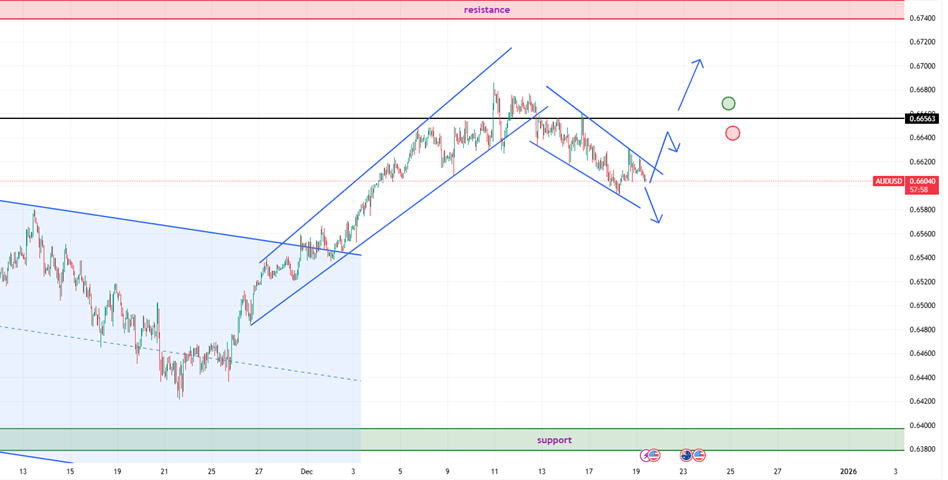Open the rightmost US flag economic event icon

(x=699, y=455)
